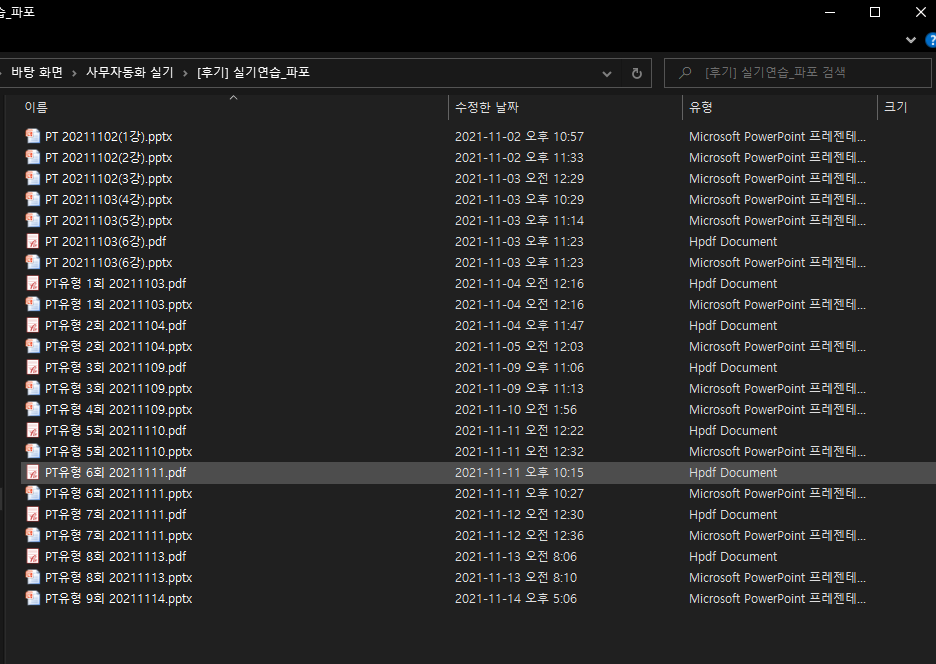Go to 사무자동화 실기 folder in the breadcrumb
936x664 pixels.
pyautogui.click(x=129, y=73)
